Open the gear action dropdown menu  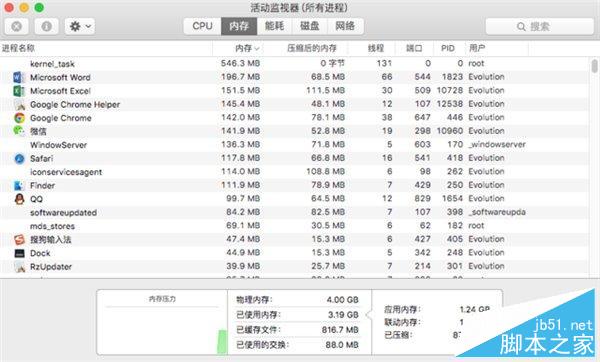(80, 26)
